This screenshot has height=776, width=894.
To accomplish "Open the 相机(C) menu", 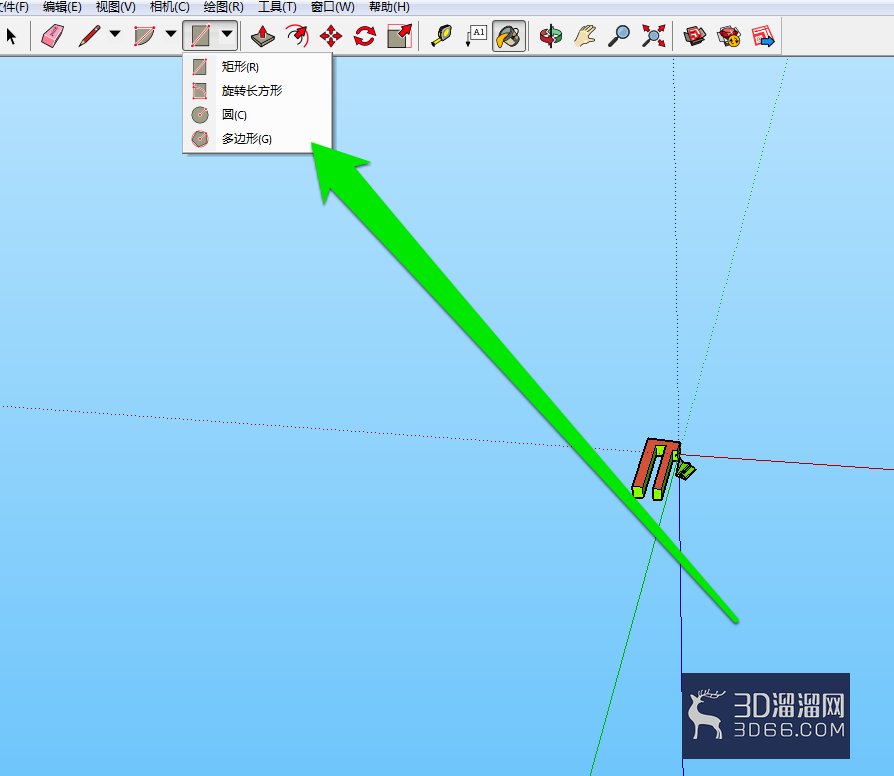I will [169, 7].
